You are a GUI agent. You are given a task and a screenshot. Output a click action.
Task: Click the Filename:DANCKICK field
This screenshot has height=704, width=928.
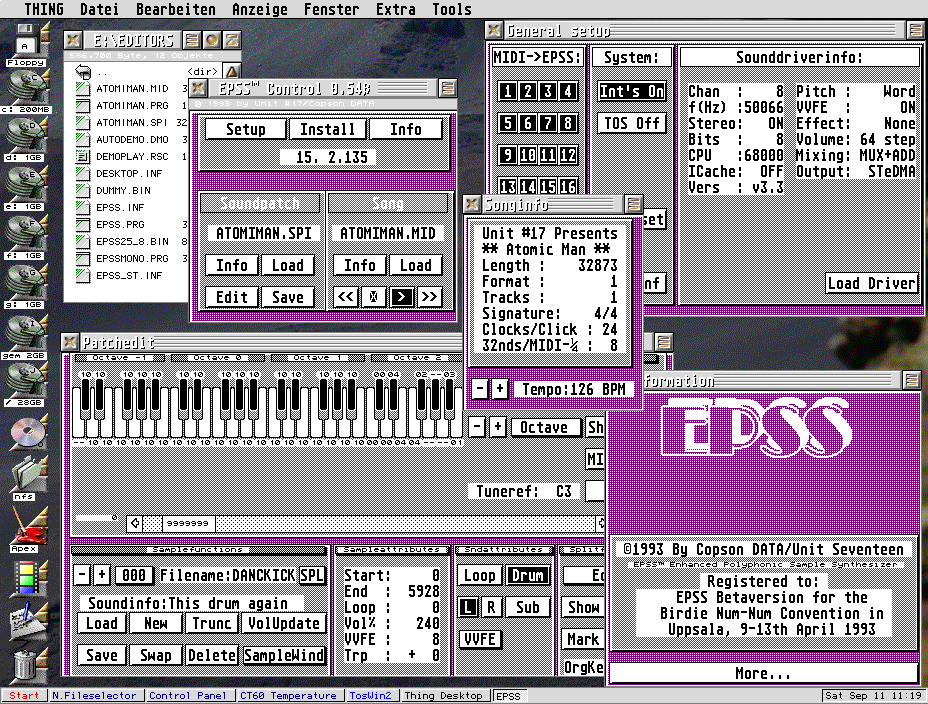(x=227, y=575)
